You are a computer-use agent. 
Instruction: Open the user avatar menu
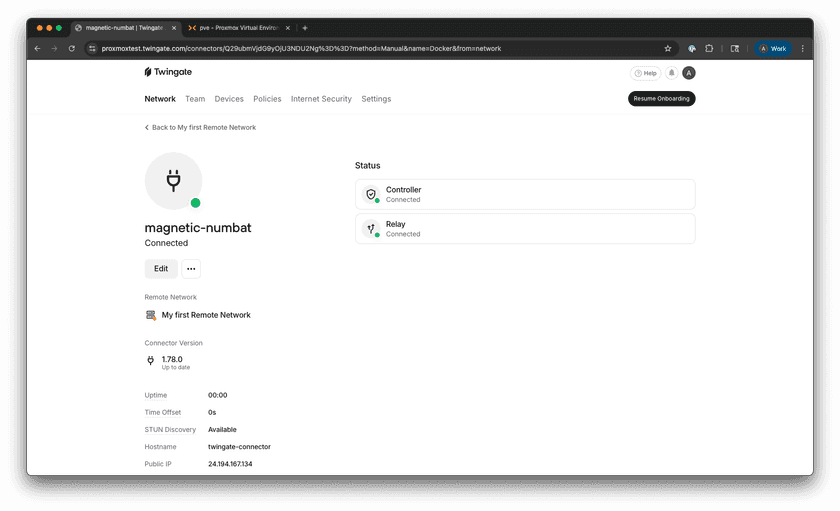pyautogui.click(x=688, y=73)
